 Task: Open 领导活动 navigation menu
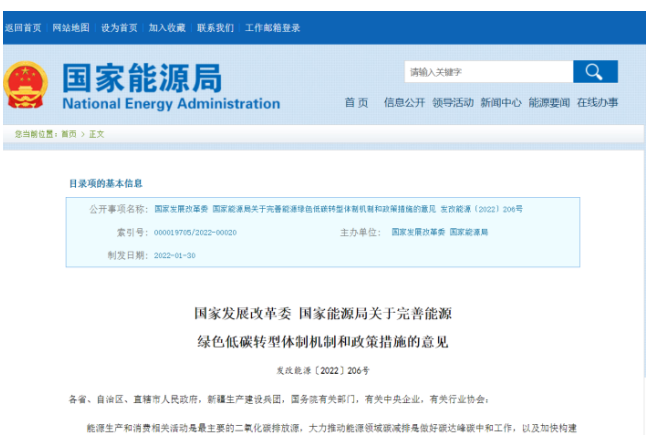[x=453, y=103]
